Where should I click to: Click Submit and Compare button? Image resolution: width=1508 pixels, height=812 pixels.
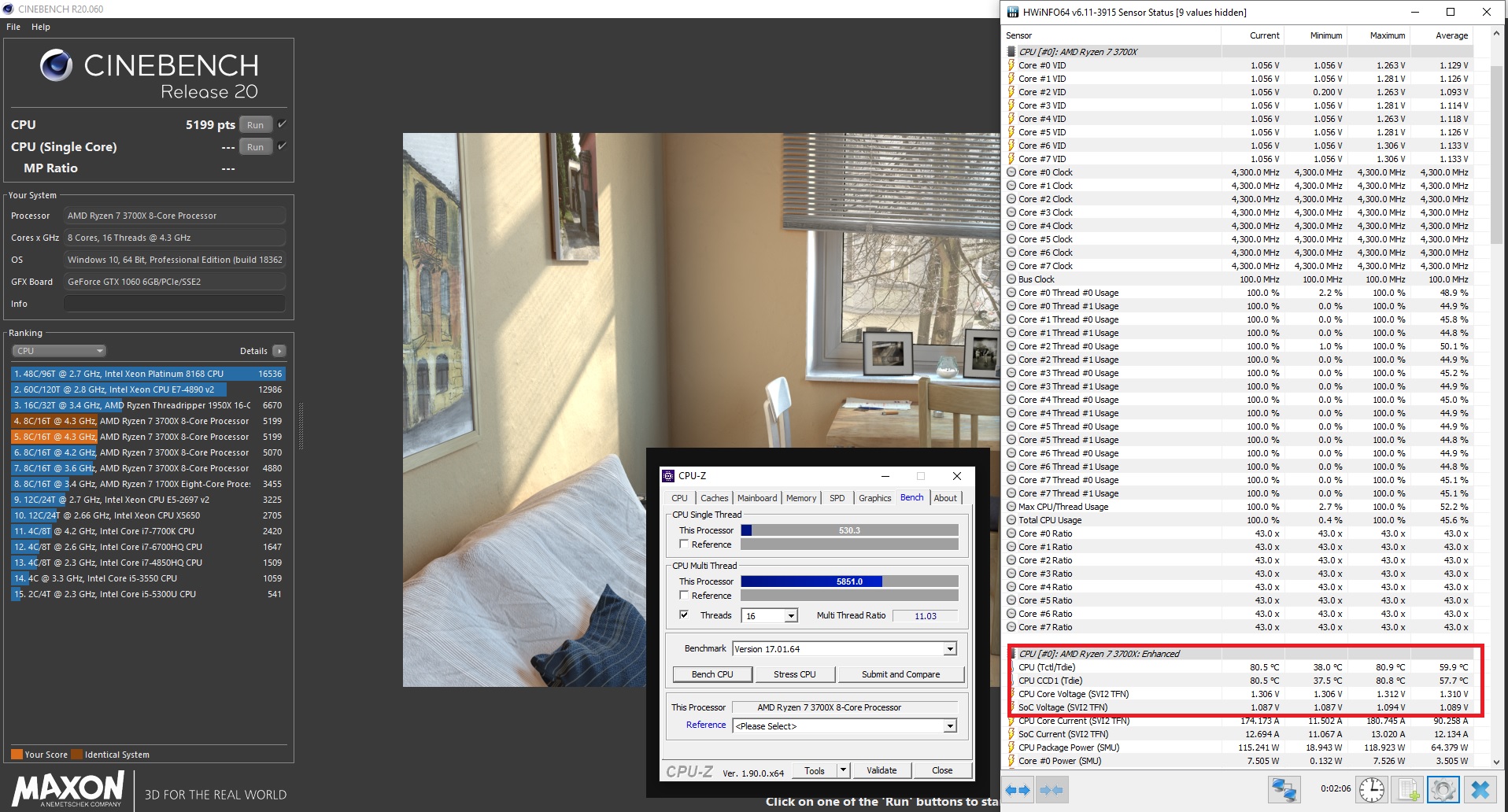point(901,674)
